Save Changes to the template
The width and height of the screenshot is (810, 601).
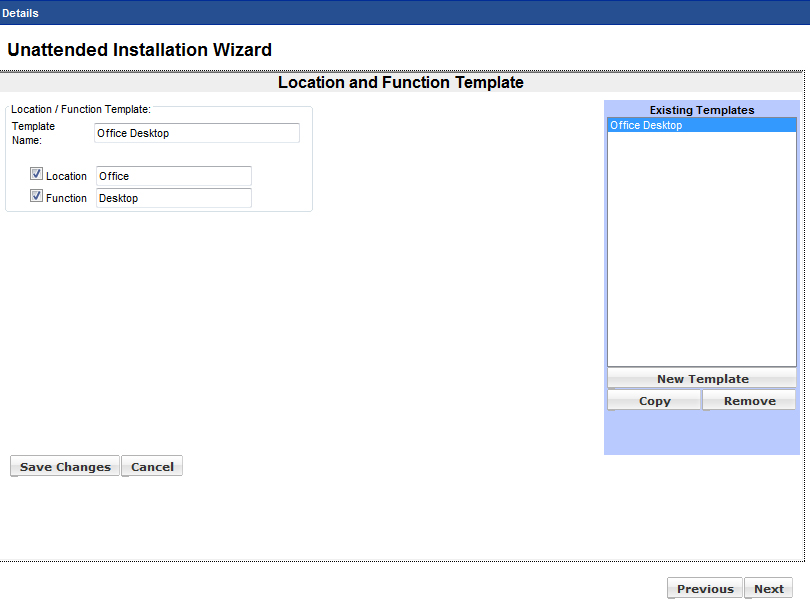click(65, 467)
